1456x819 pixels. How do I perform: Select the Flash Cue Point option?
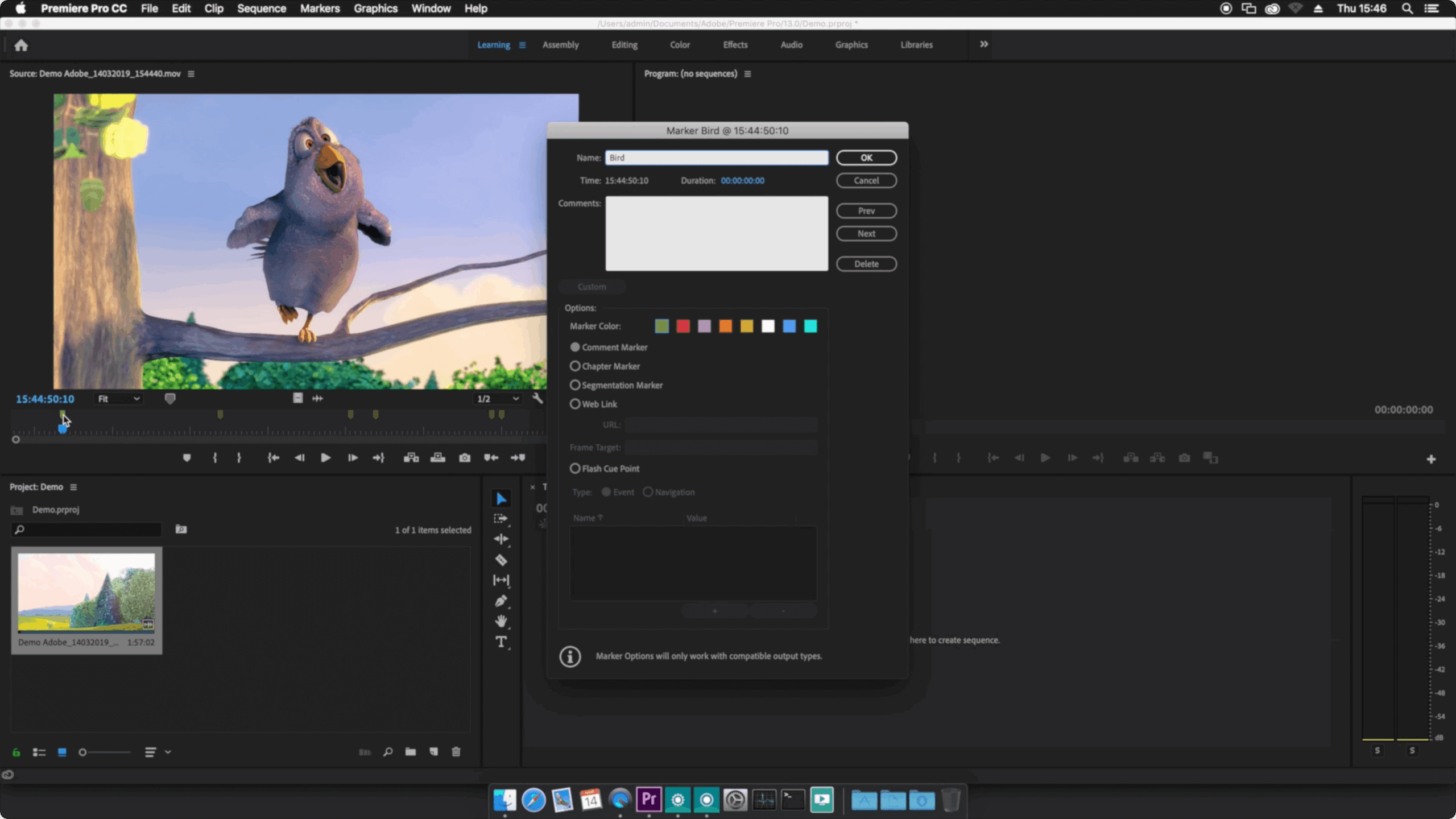pos(575,468)
